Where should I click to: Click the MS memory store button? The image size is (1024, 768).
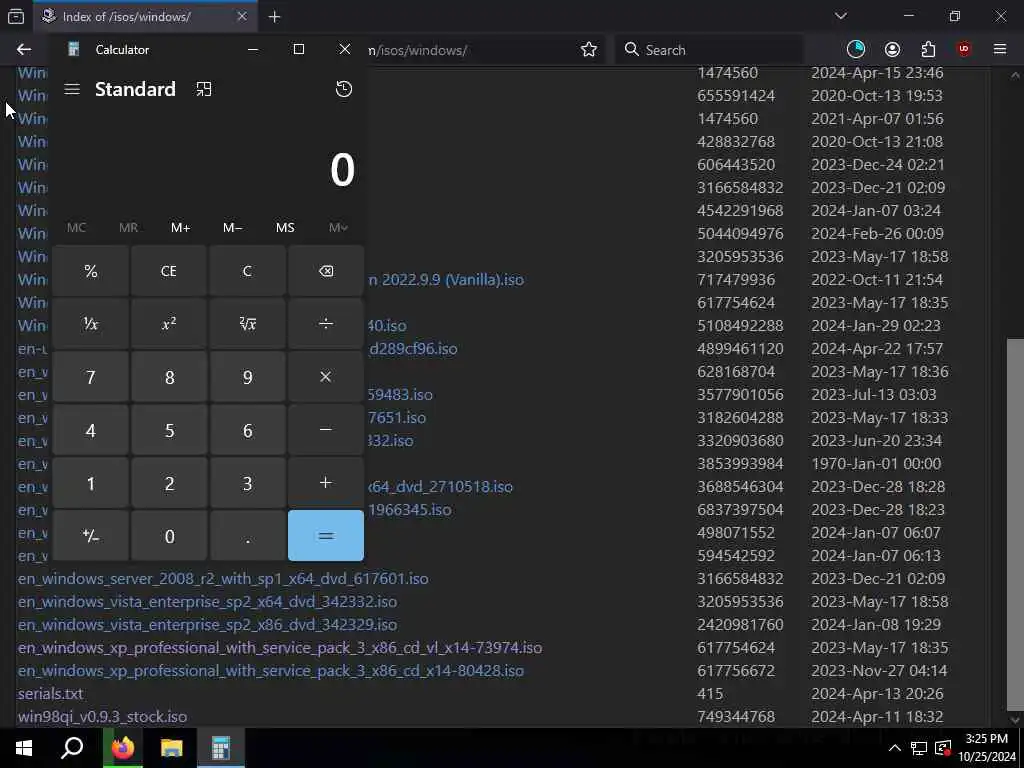285,227
